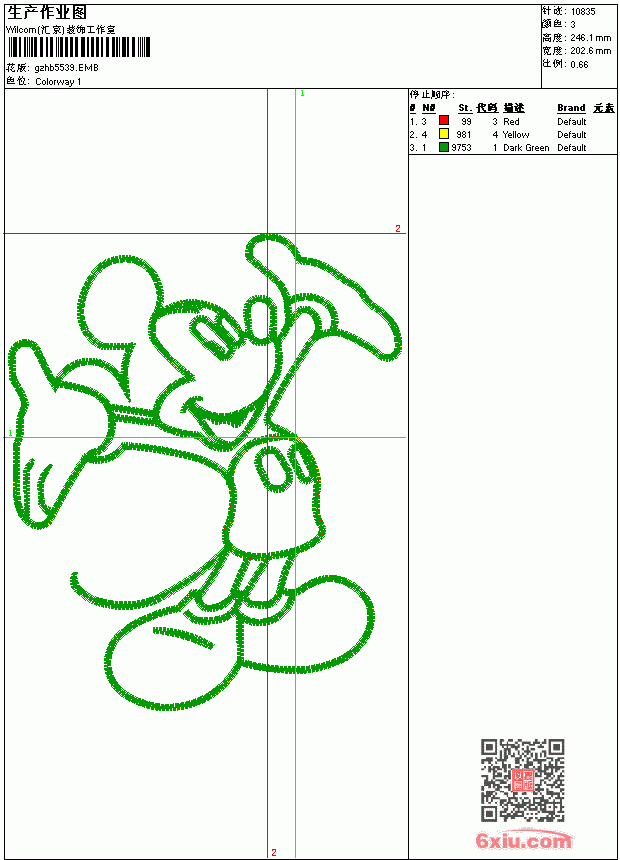Click the 'Red' description text
620x860 pixels.
pos(511,122)
